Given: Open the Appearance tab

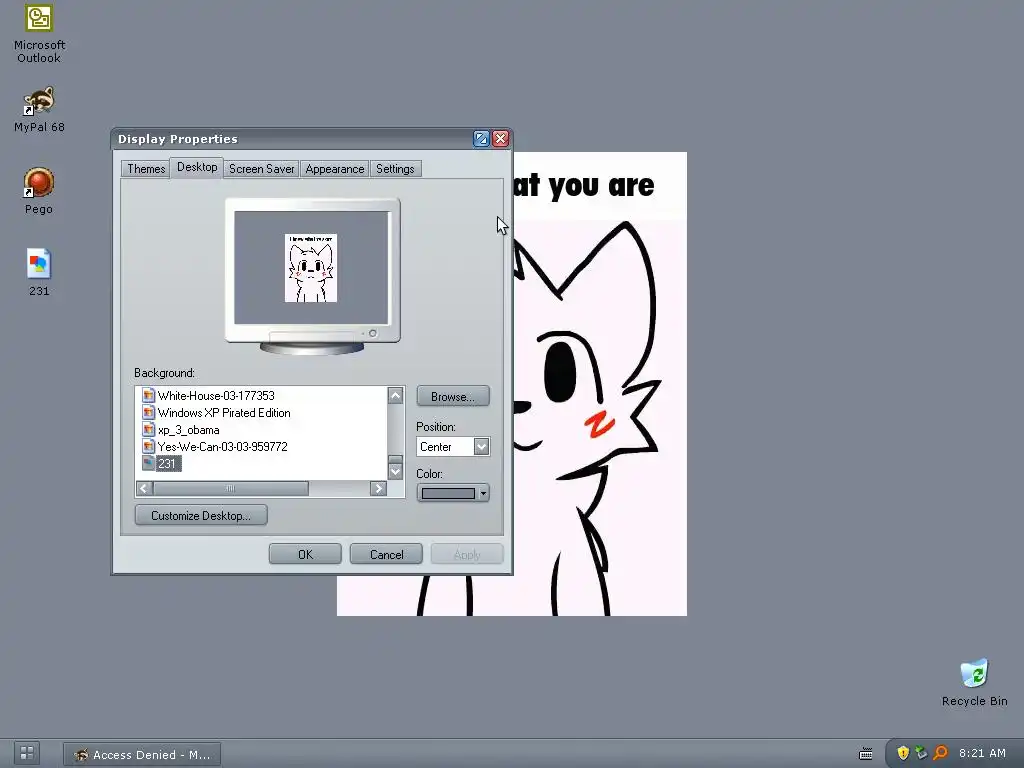Looking at the screenshot, I should point(334,169).
